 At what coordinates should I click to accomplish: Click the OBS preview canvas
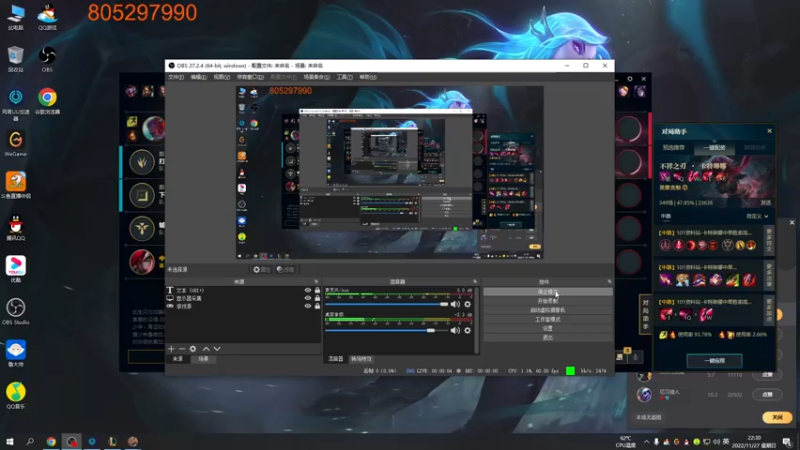(x=389, y=172)
